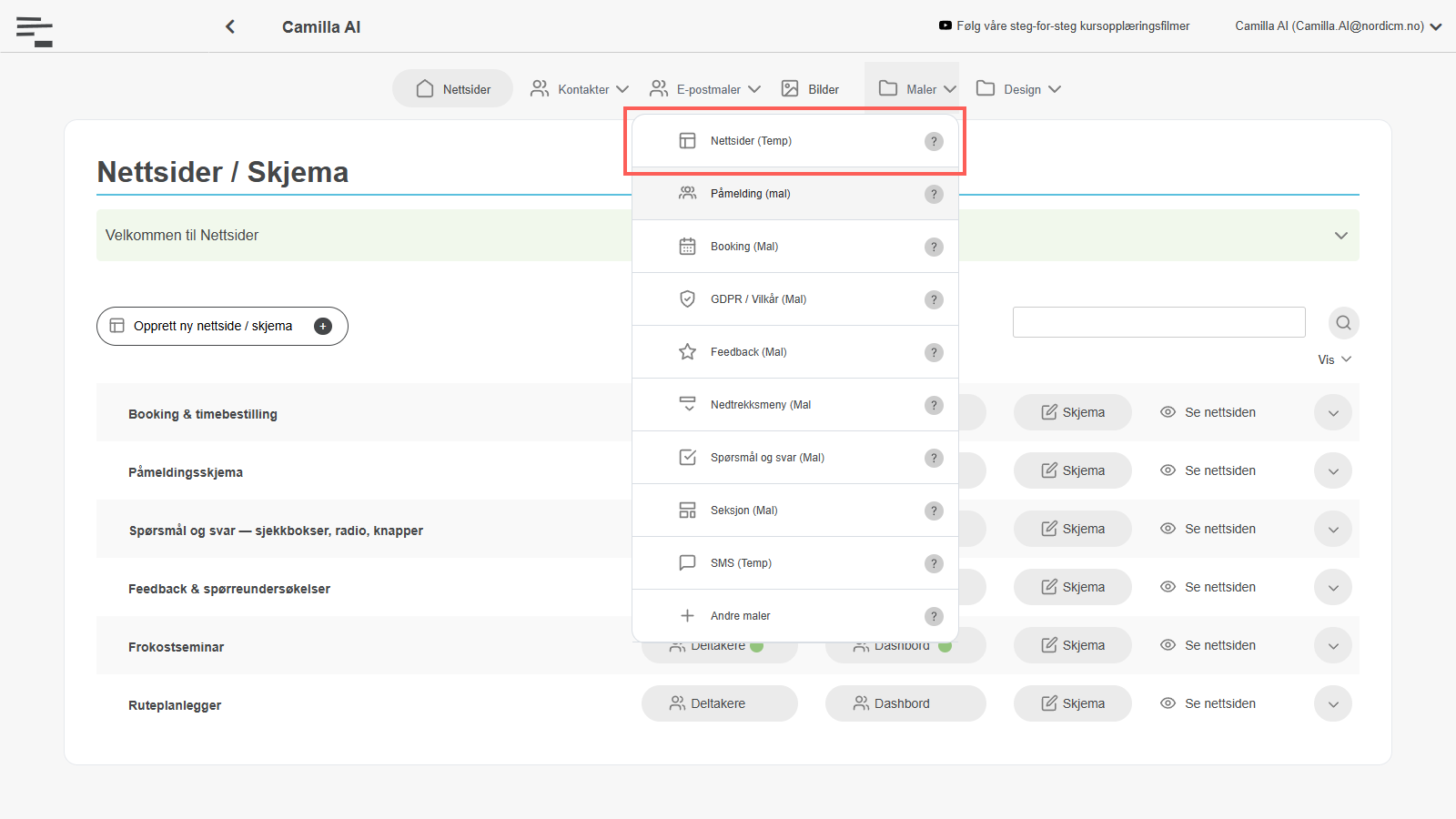Expand Ruteplanlegger row chevron
The width and height of the screenshot is (1456, 819).
(1333, 703)
